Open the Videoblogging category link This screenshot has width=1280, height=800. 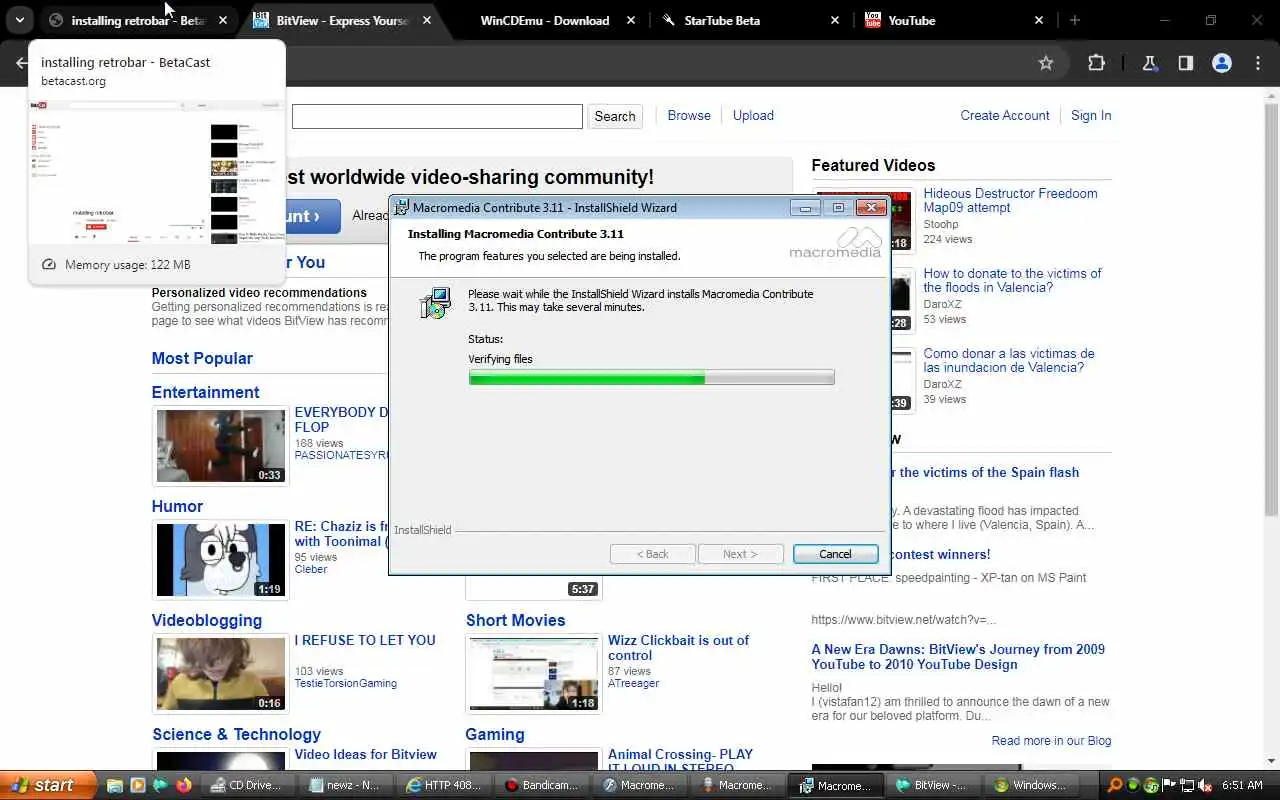[206, 620]
